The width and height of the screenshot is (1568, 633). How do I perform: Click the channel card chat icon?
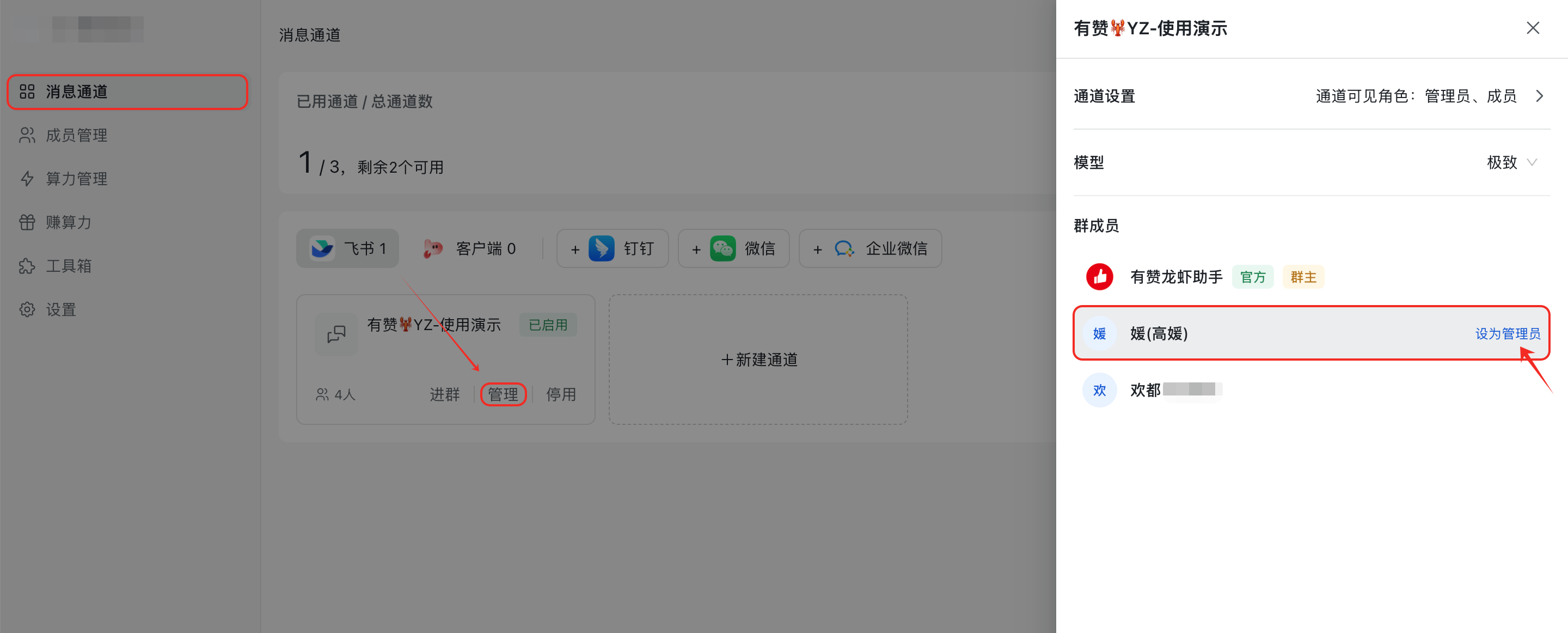336,334
